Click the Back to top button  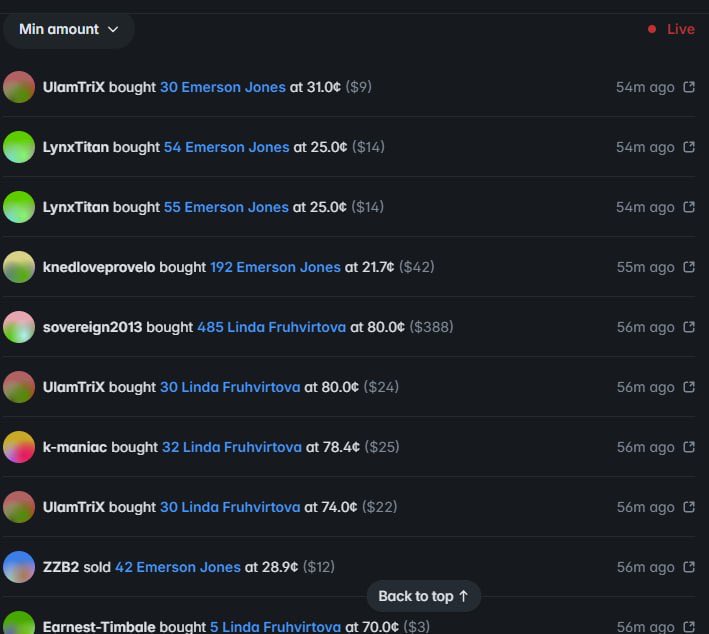click(424, 596)
